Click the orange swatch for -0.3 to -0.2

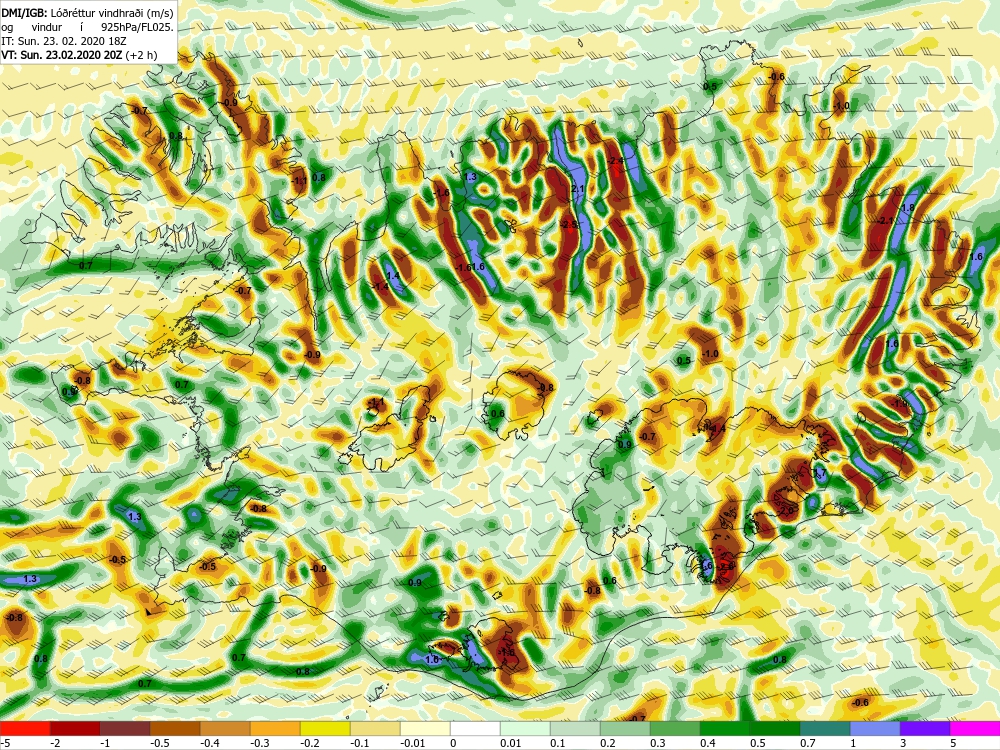point(275,729)
